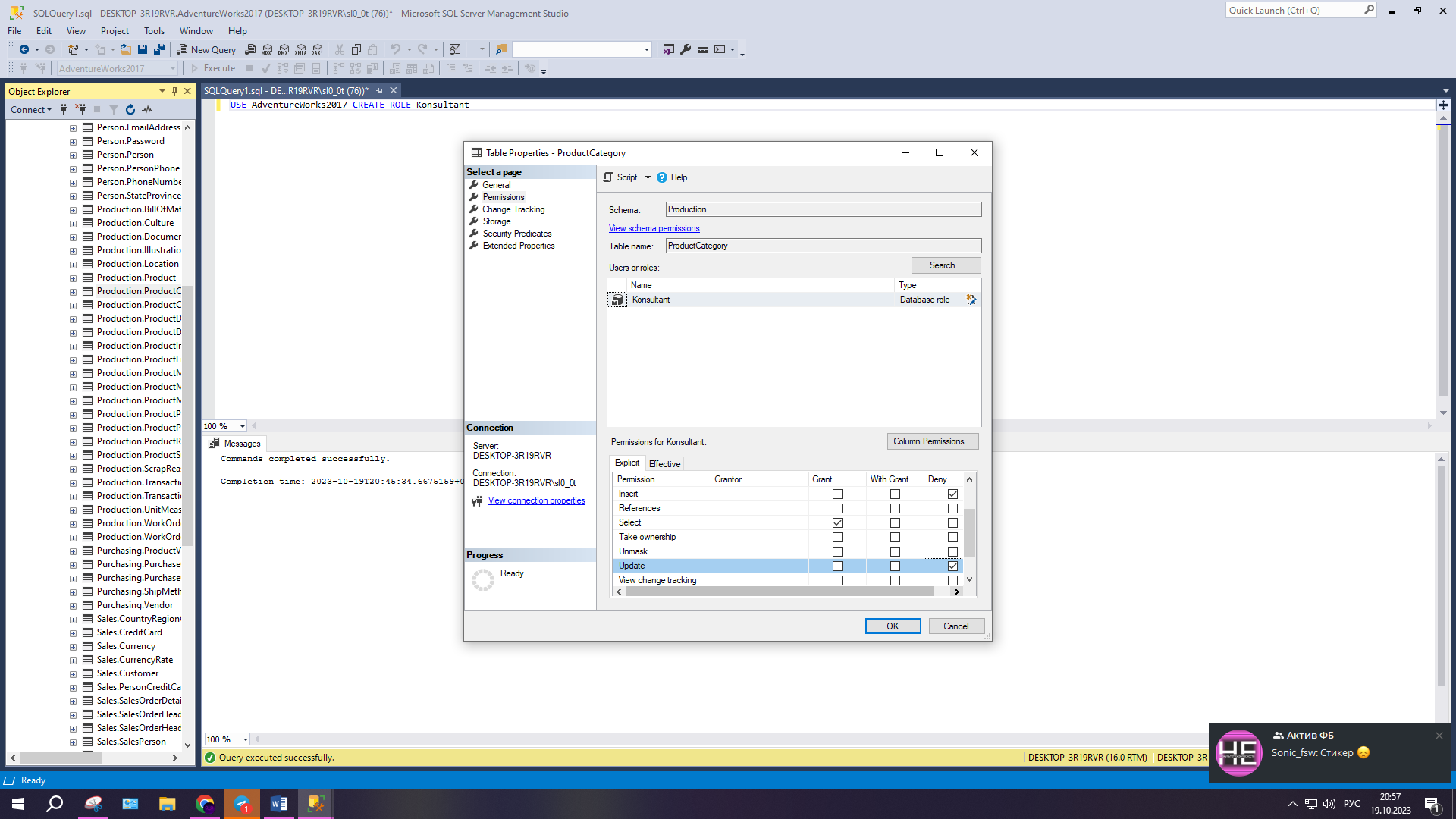The width and height of the screenshot is (1456, 819).
Task: Click View schema permissions link
Action: coord(654,228)
